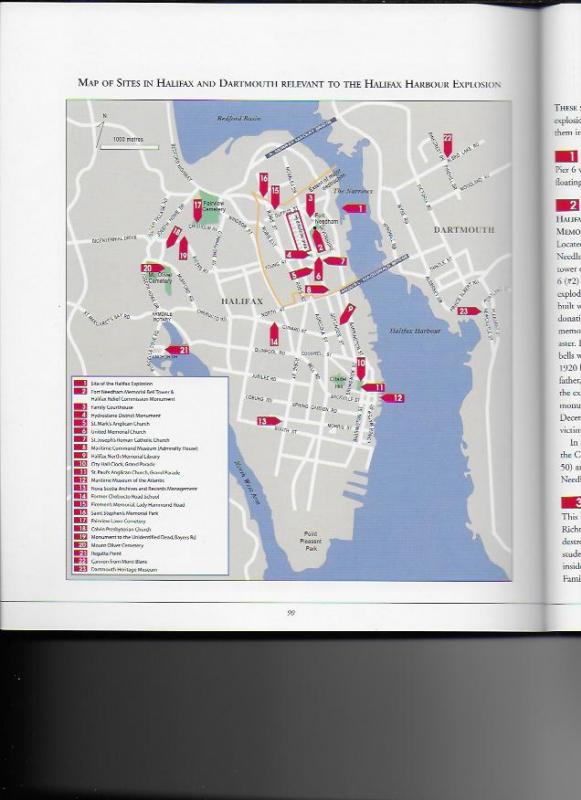Click the 'Armdale Rotary' label
Viewport: 581px width, 800px height.
pos(163,316)
